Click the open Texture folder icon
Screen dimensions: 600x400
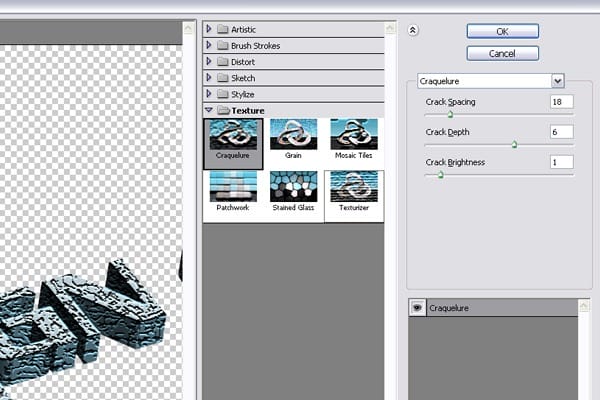tap(223, 110)
